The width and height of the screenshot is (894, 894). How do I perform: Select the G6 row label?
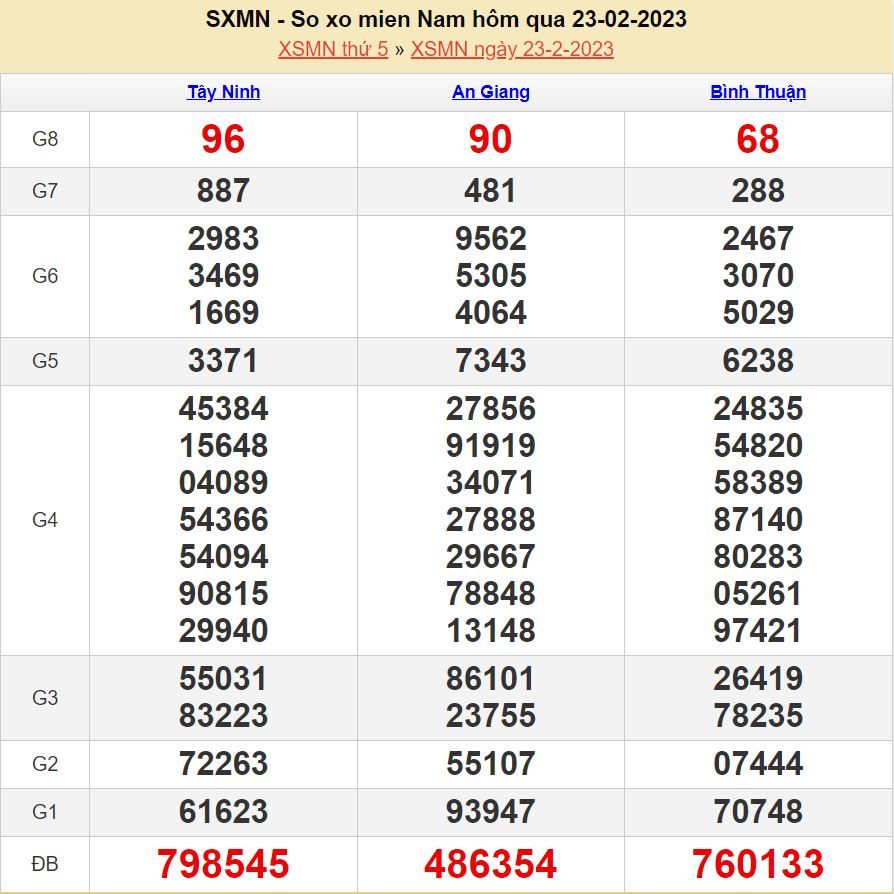click(45, 276)
